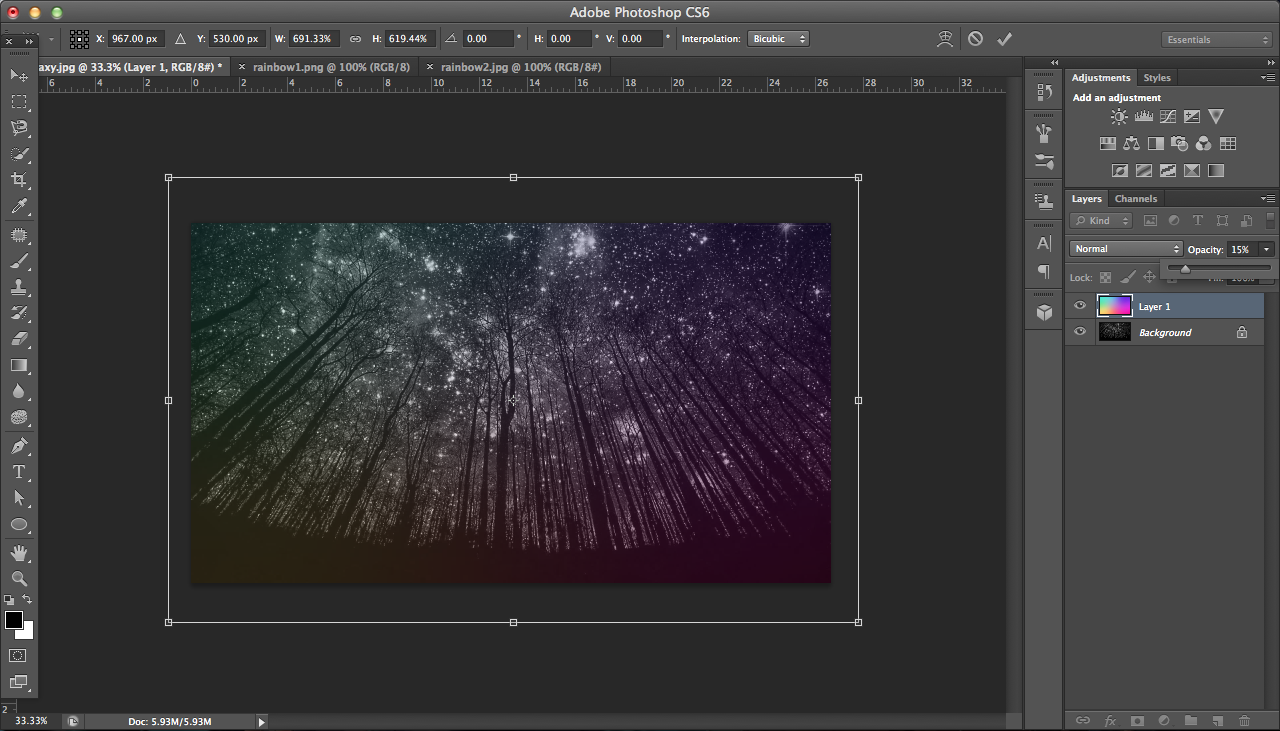Lock transparent pixels on the layer
The image size is (1280, 731).
(x=1105, y=278)
